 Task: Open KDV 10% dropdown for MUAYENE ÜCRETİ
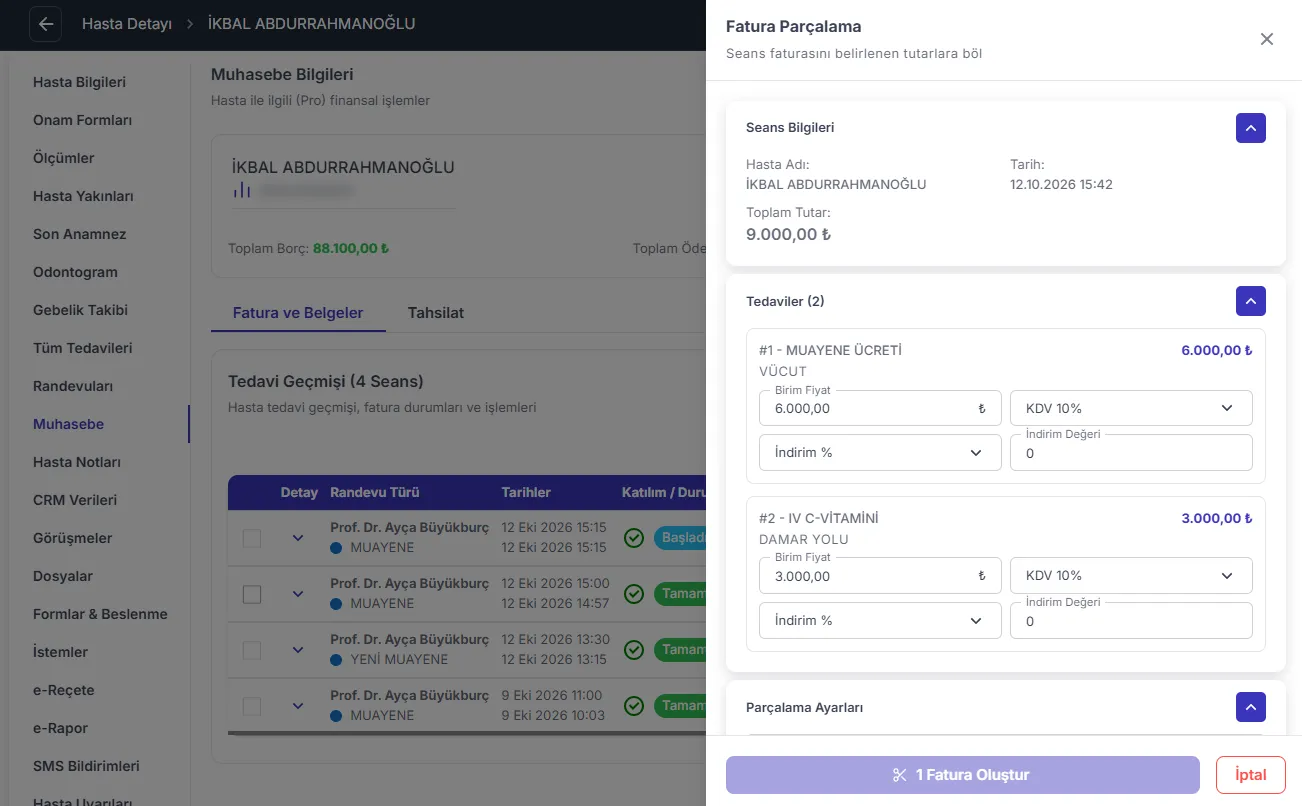(1131, 408)
